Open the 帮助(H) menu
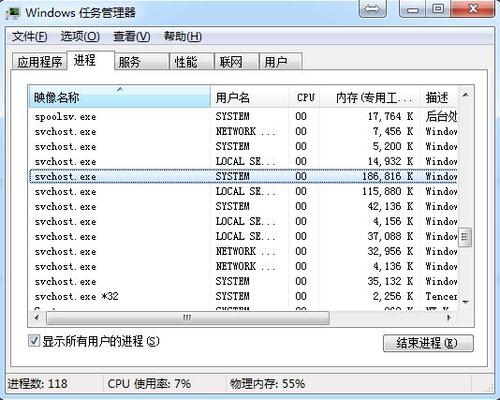 (x=183, y=36)
